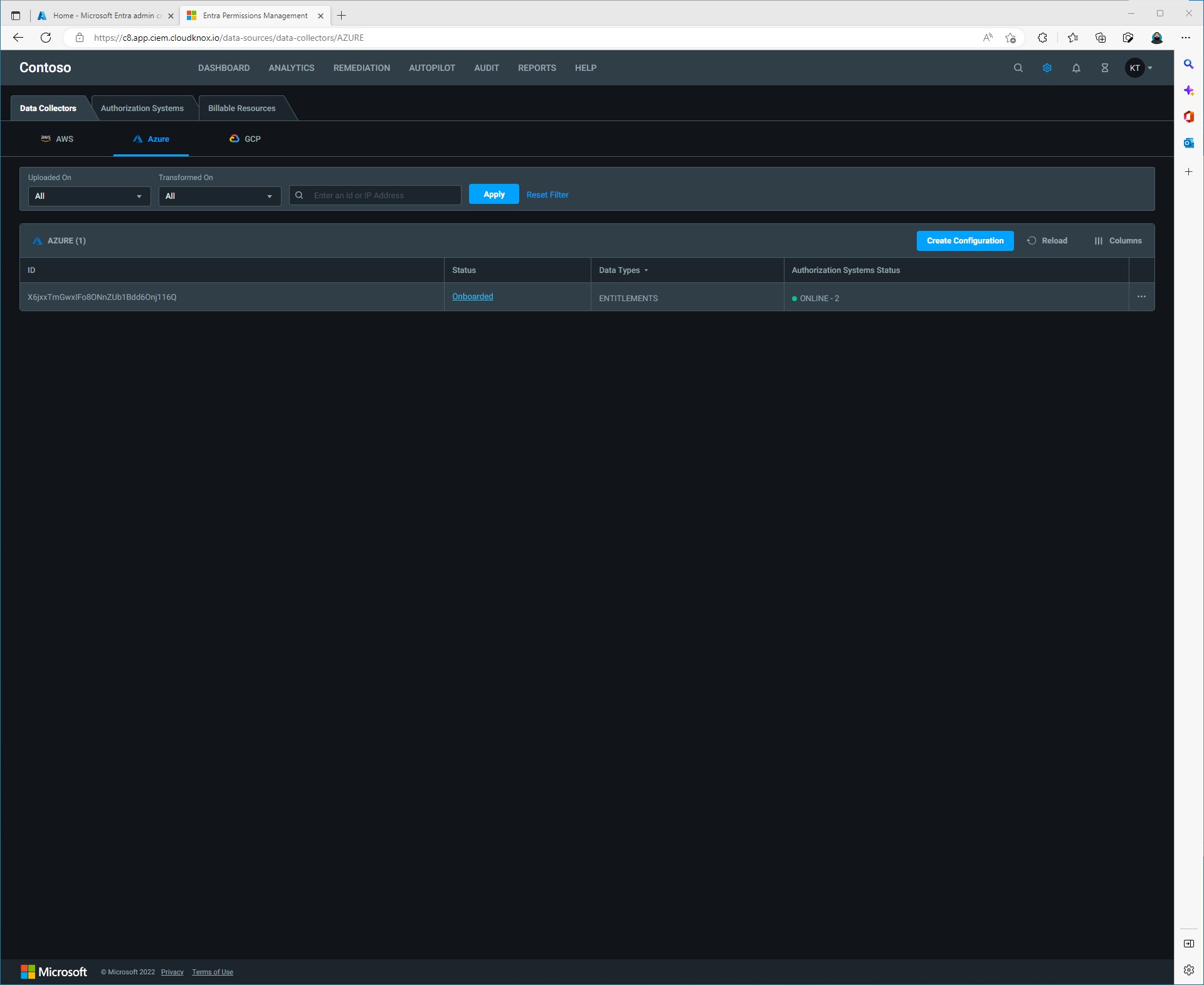Open the REMEDIATION menu
The width and height of the screenshot is (1204, 985).
tap(361, 68)
